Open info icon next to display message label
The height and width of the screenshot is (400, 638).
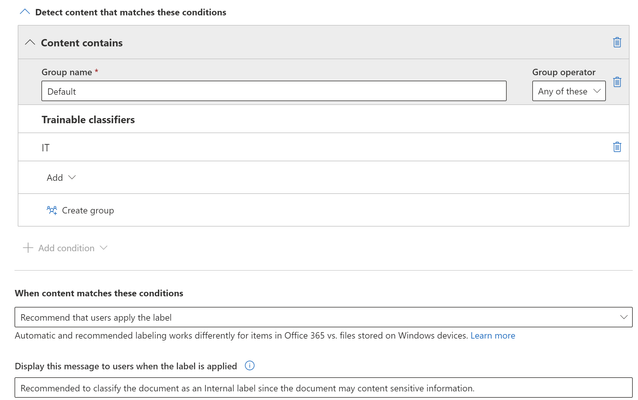point(249,366)
